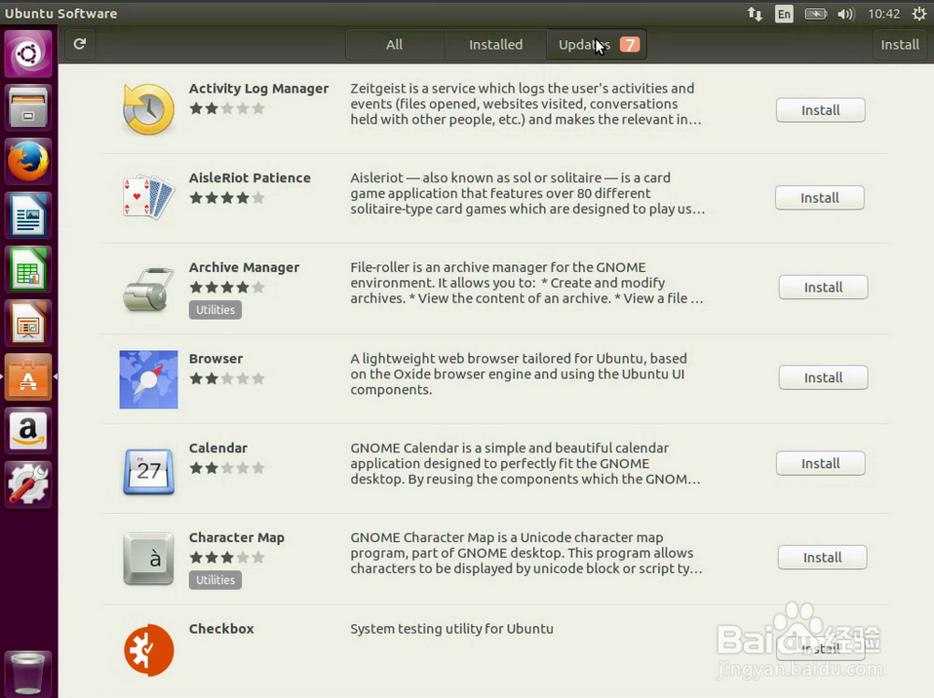The height and width of the screenshot is (698, 934).
Task: Click the Browser app title
Action: click(x=216, y=359)
